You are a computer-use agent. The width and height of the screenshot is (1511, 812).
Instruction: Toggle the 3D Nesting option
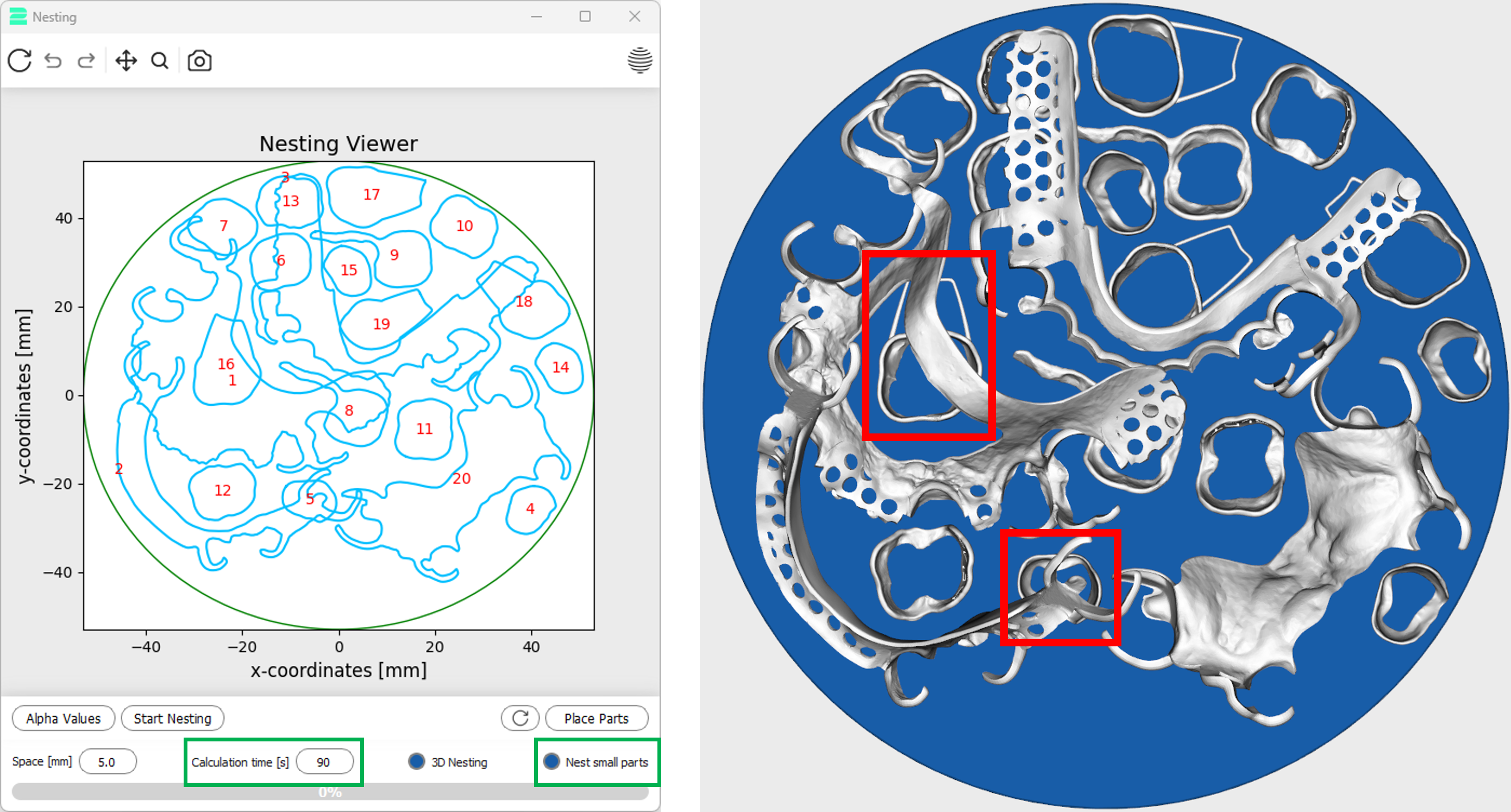click(417, 761)
